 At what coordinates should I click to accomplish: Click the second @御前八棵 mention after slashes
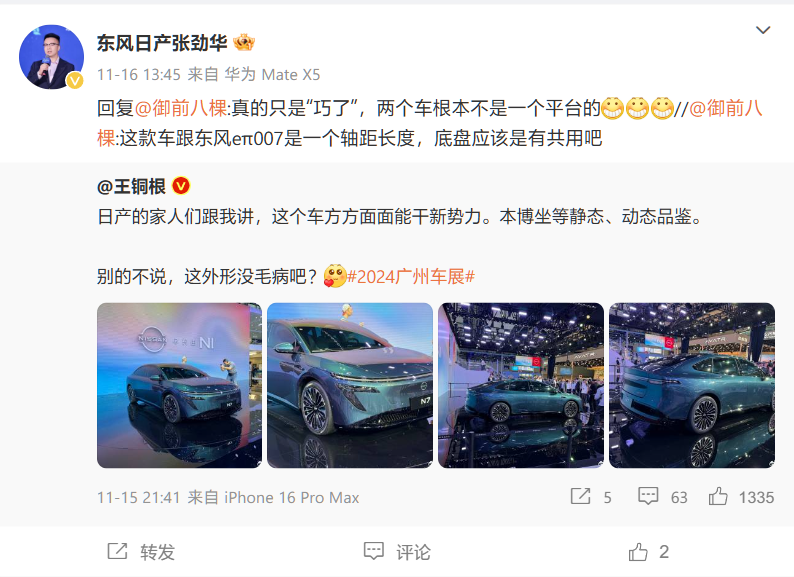pos(725,108)
